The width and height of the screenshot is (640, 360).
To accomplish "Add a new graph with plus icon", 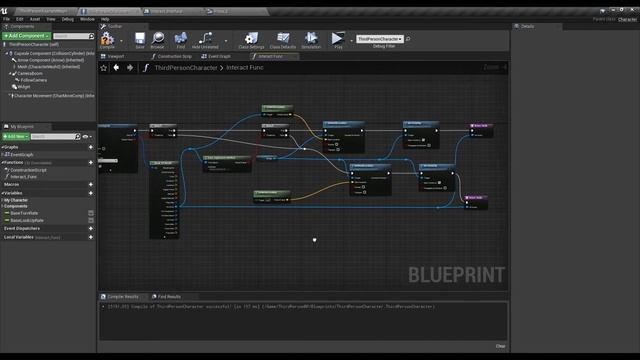I will coord(91,147).
